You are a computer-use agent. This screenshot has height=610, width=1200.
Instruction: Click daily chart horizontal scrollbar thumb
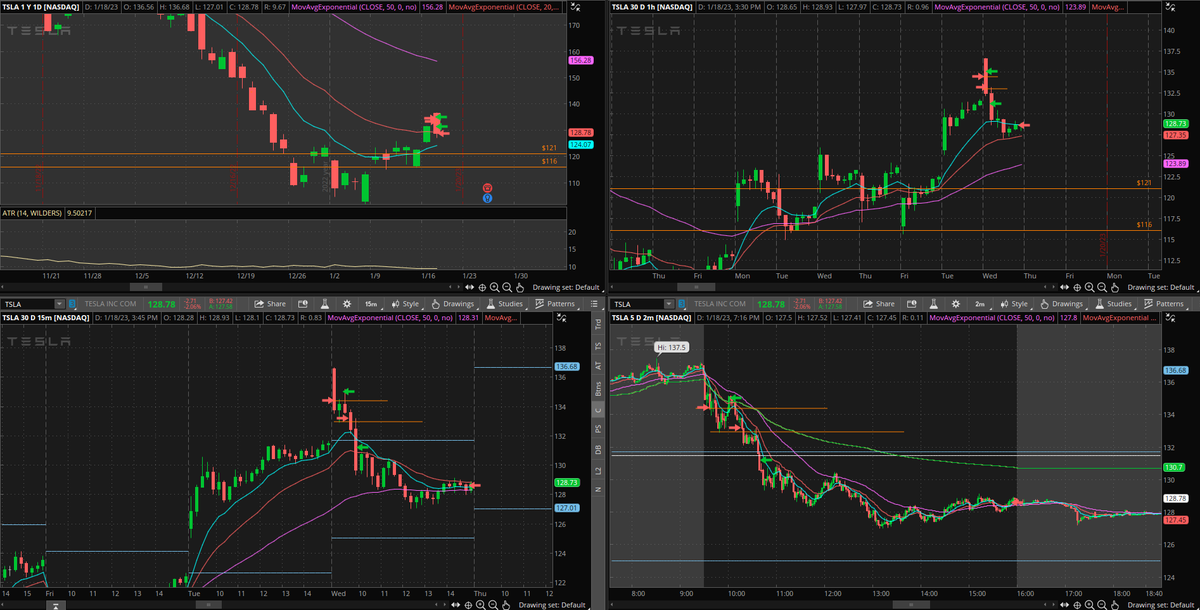[146, 286]
